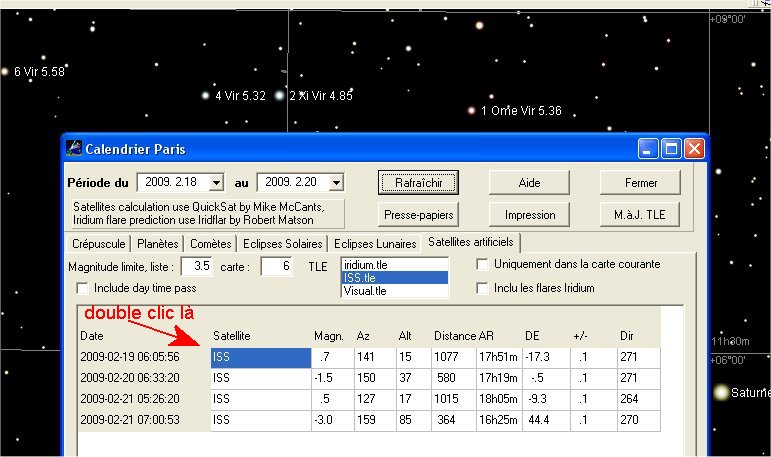Click the Alt column header
The width and height of the screenshot is (771, 457).
[405, 336]
